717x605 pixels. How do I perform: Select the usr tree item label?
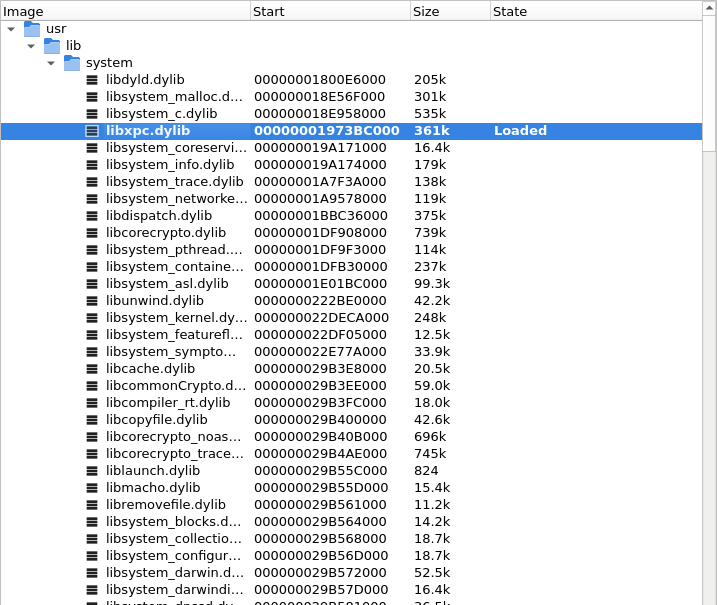56,29
